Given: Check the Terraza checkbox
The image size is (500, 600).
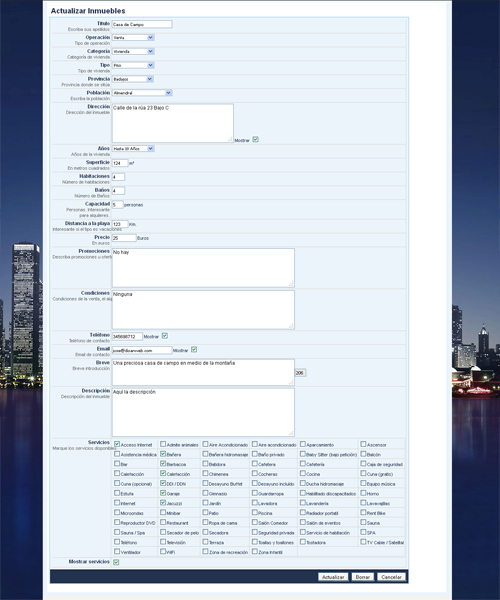Looking at the screenshot, I should pyautogui.click(x=205, y=542).
